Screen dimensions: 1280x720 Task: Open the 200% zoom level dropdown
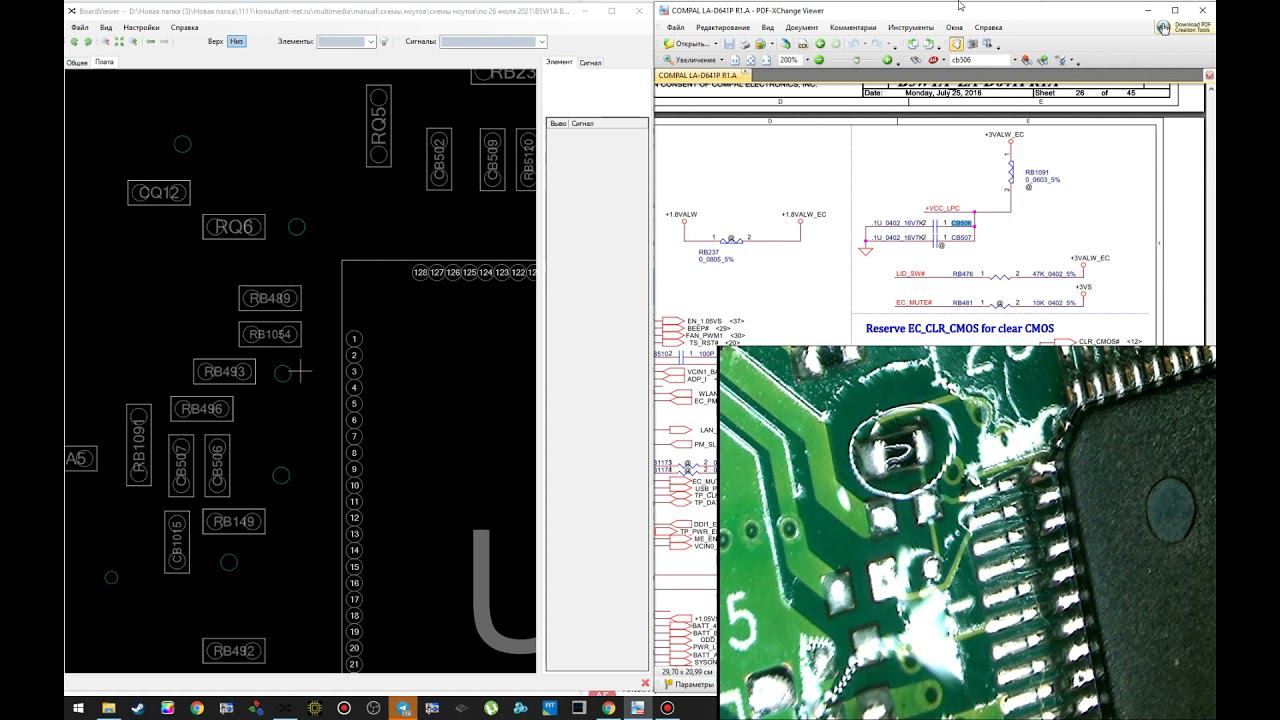coord(805,60)
